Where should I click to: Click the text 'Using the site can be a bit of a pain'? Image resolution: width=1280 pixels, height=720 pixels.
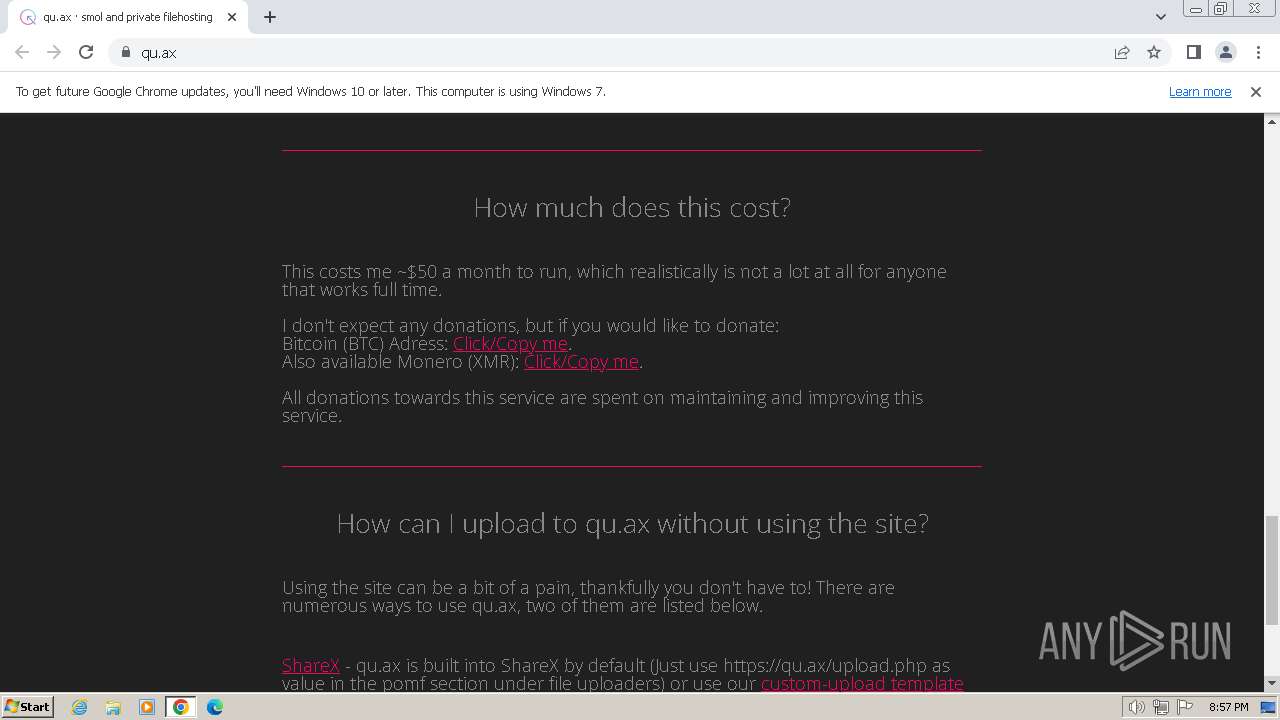pos(428,587)
